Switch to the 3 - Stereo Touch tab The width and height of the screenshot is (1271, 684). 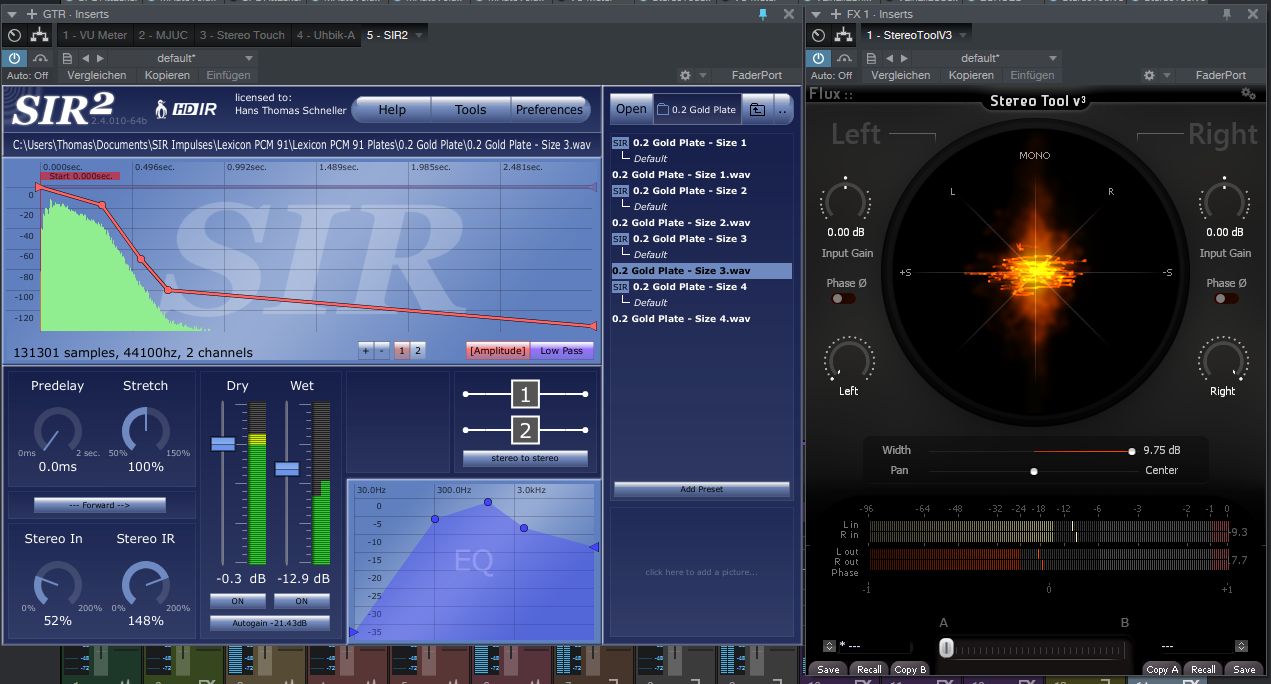(x=242, y=35)
